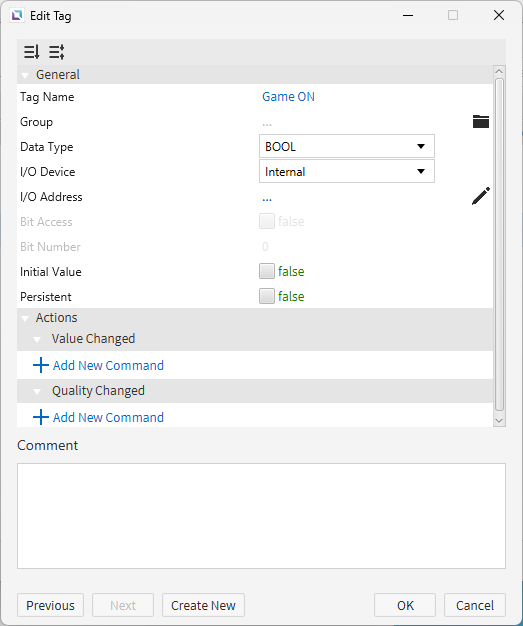Enable the Persistent checkbox
523x626 pixels.
click(x=267, y=296)
